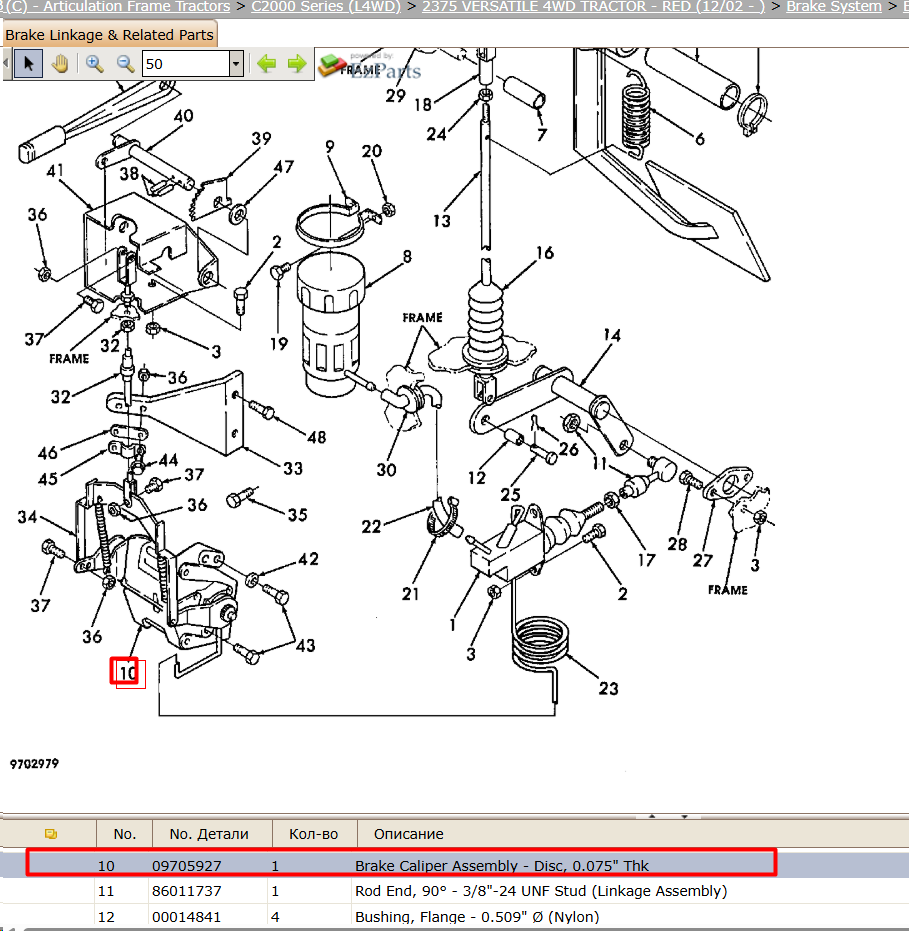Screen dimensions: 909x931
Task: Click callout 14 on the diagram
Action: pos(612,335)
